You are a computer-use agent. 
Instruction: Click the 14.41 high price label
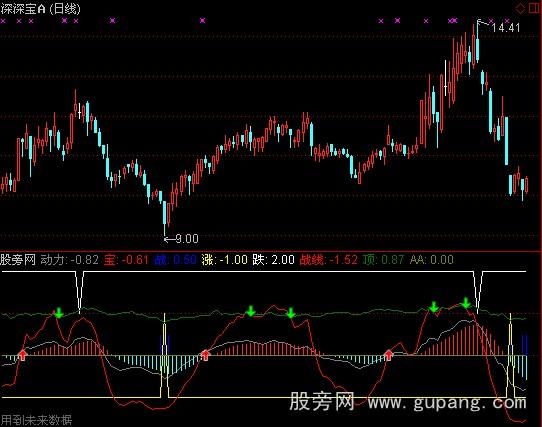click(506, 28)
